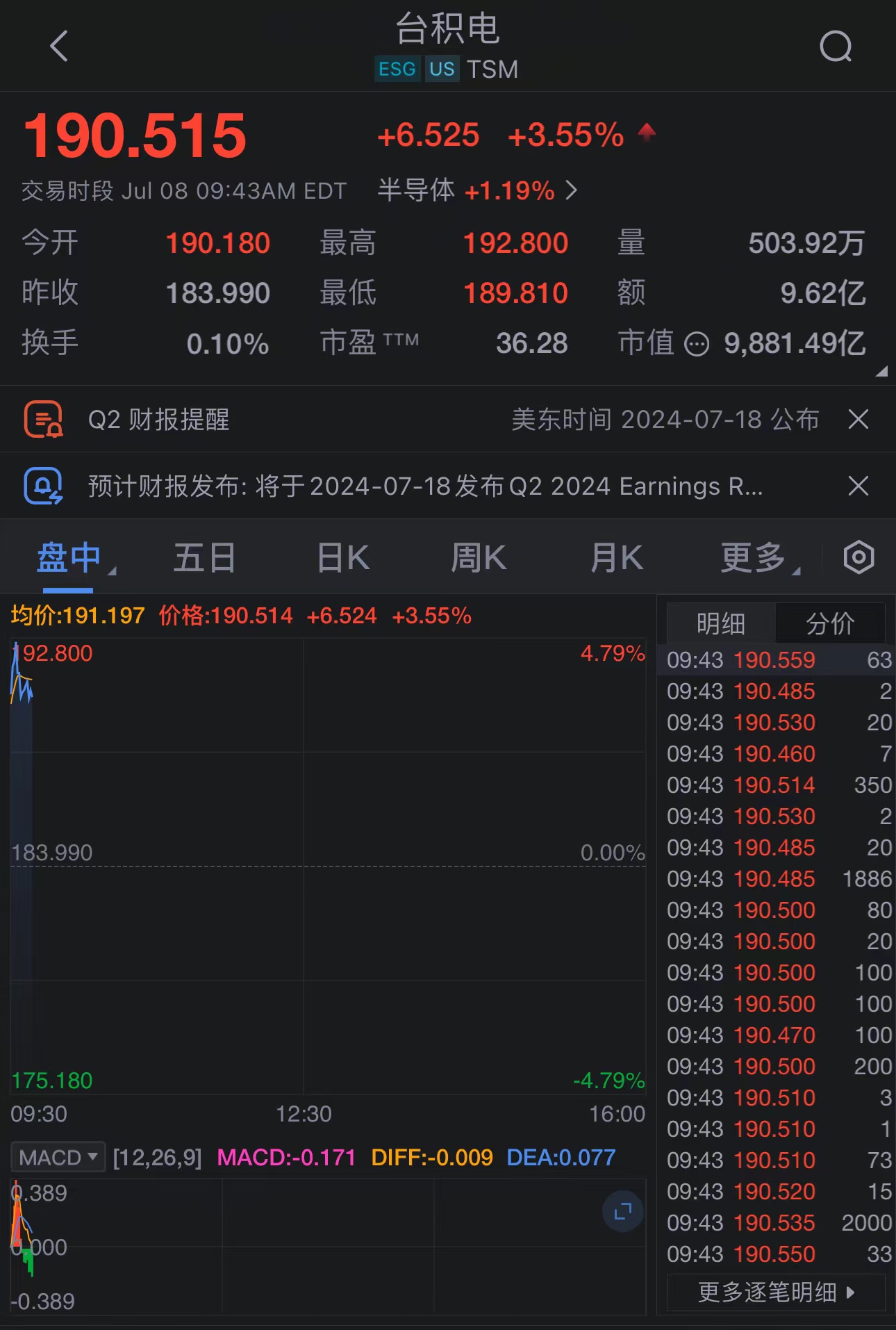Select the trade row 190.535 volume 2000
The height and width of the screenshot is (1330, 896).
(776, 1222)
